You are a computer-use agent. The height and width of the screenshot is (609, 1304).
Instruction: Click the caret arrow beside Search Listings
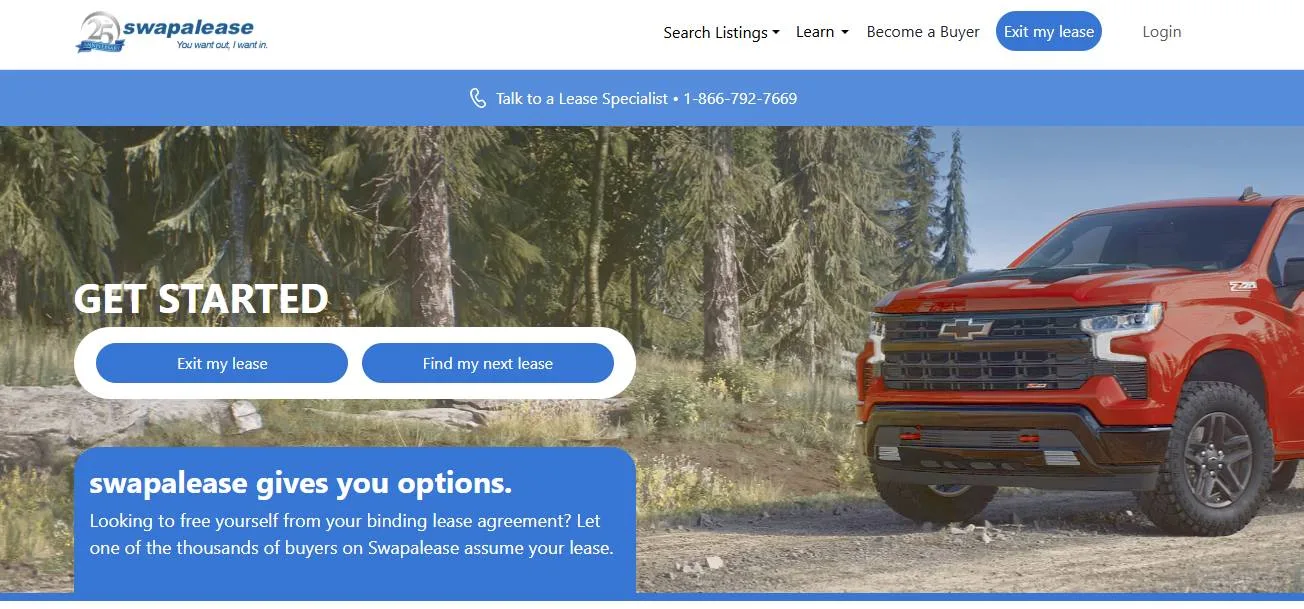click(776, 33)
